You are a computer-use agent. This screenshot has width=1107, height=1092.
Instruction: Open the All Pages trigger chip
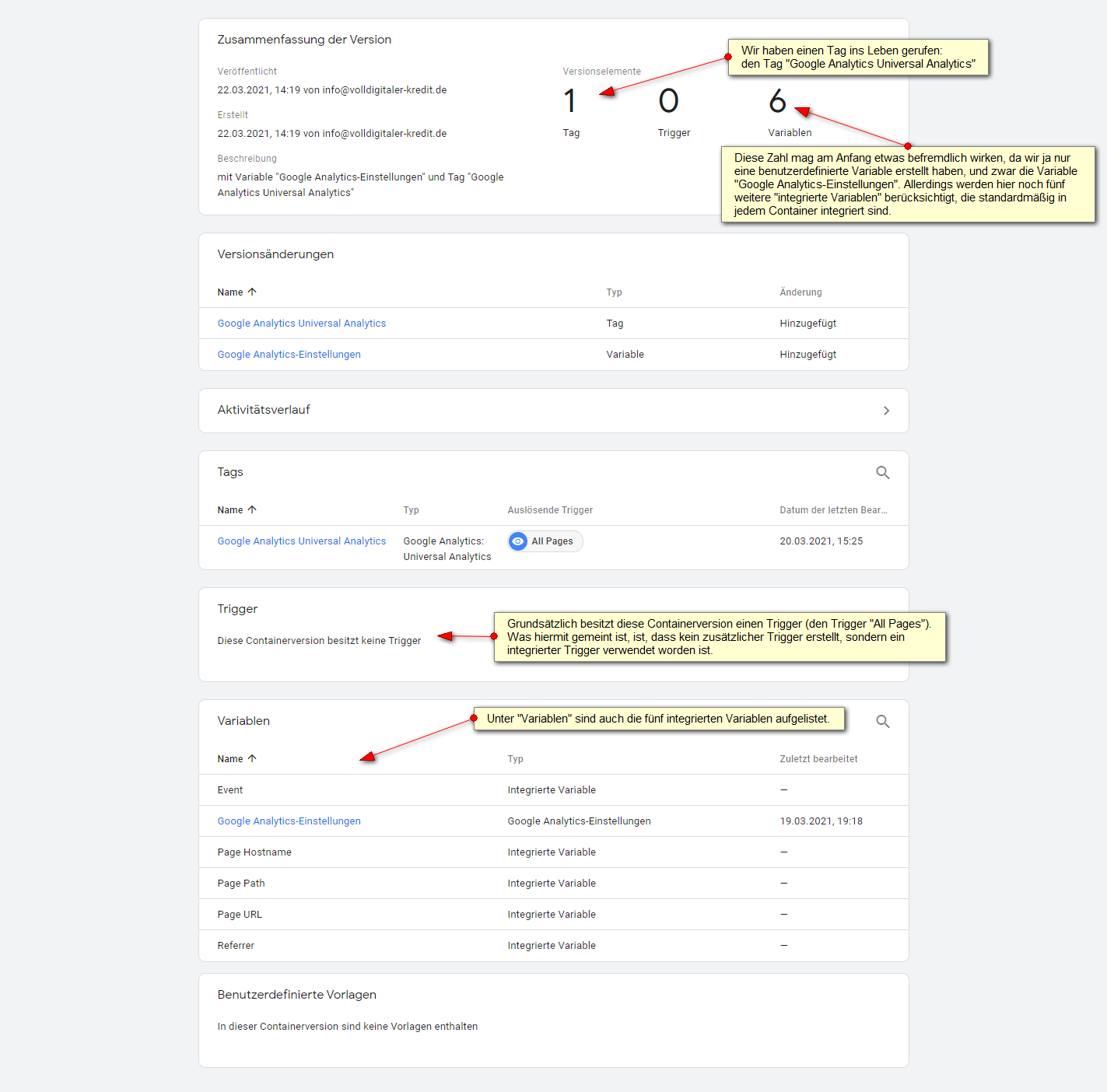(545, 541)
